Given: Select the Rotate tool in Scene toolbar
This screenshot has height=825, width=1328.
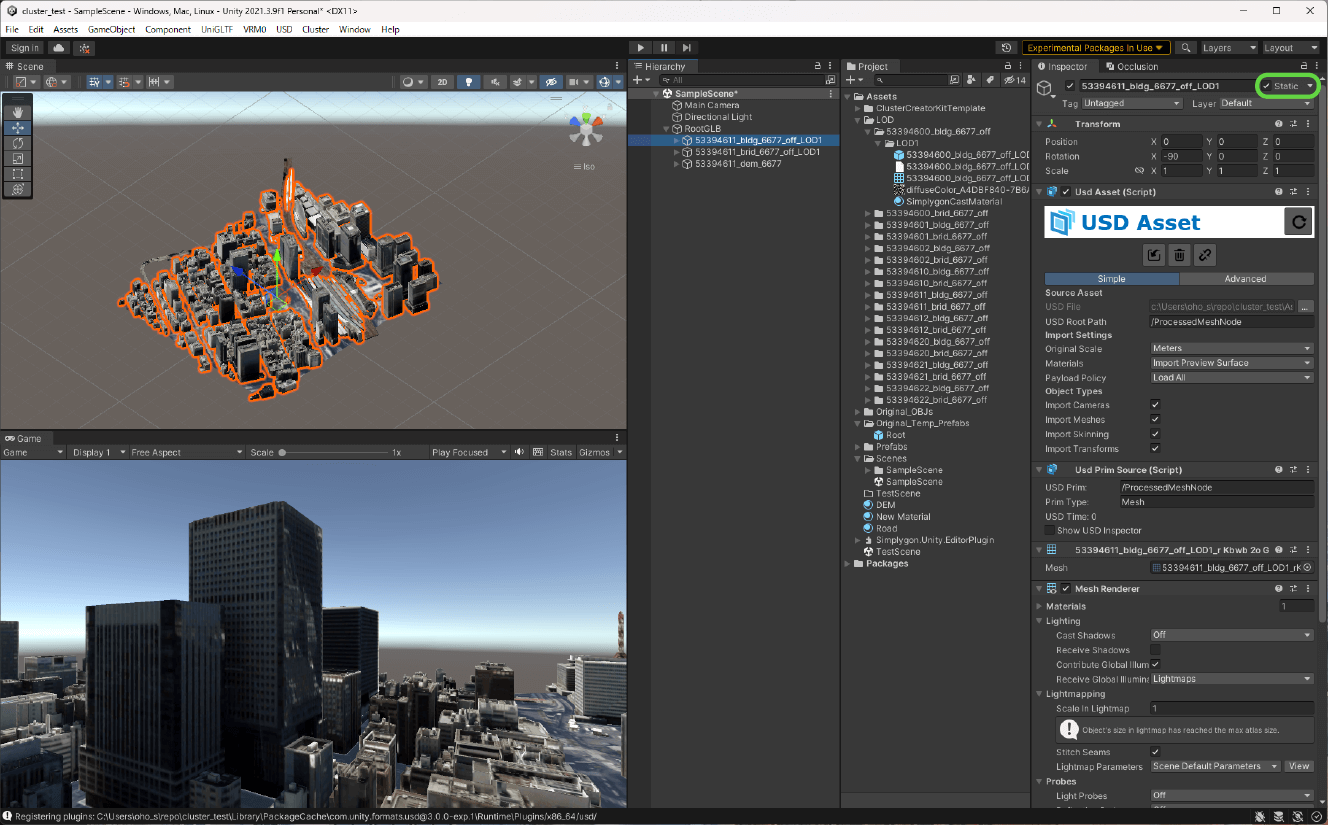Looking at the screenshot, I should pos(17,143).
